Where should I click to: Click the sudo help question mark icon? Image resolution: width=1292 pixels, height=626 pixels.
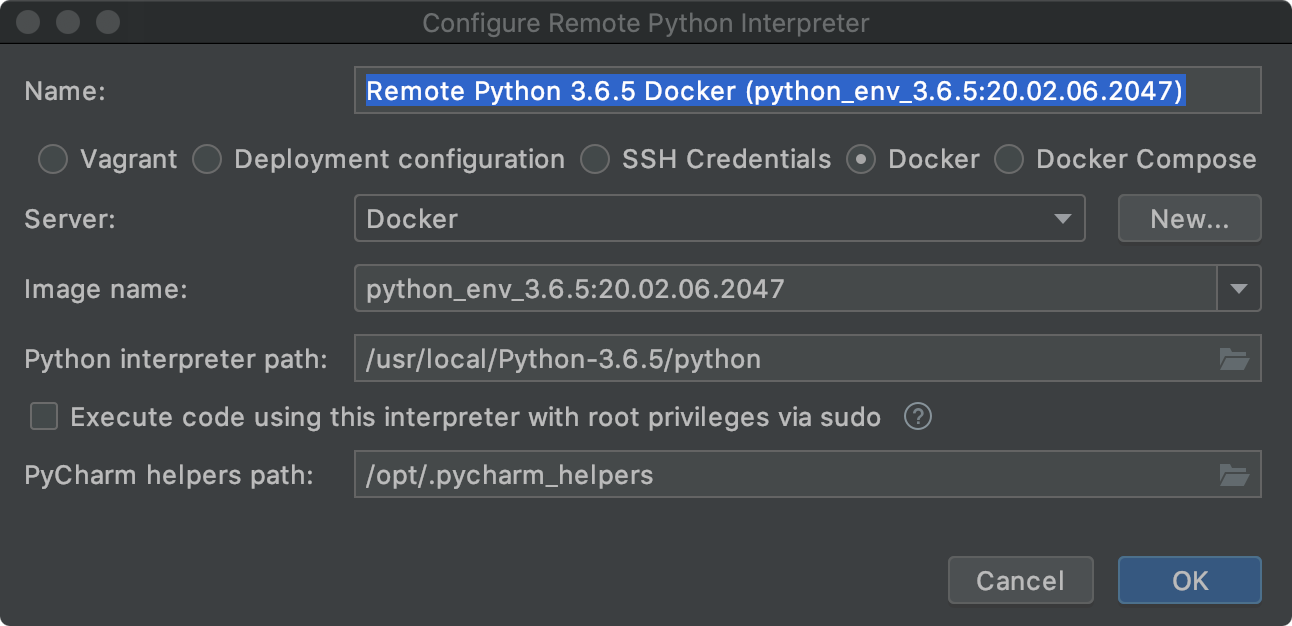click(x=917, y=417)
